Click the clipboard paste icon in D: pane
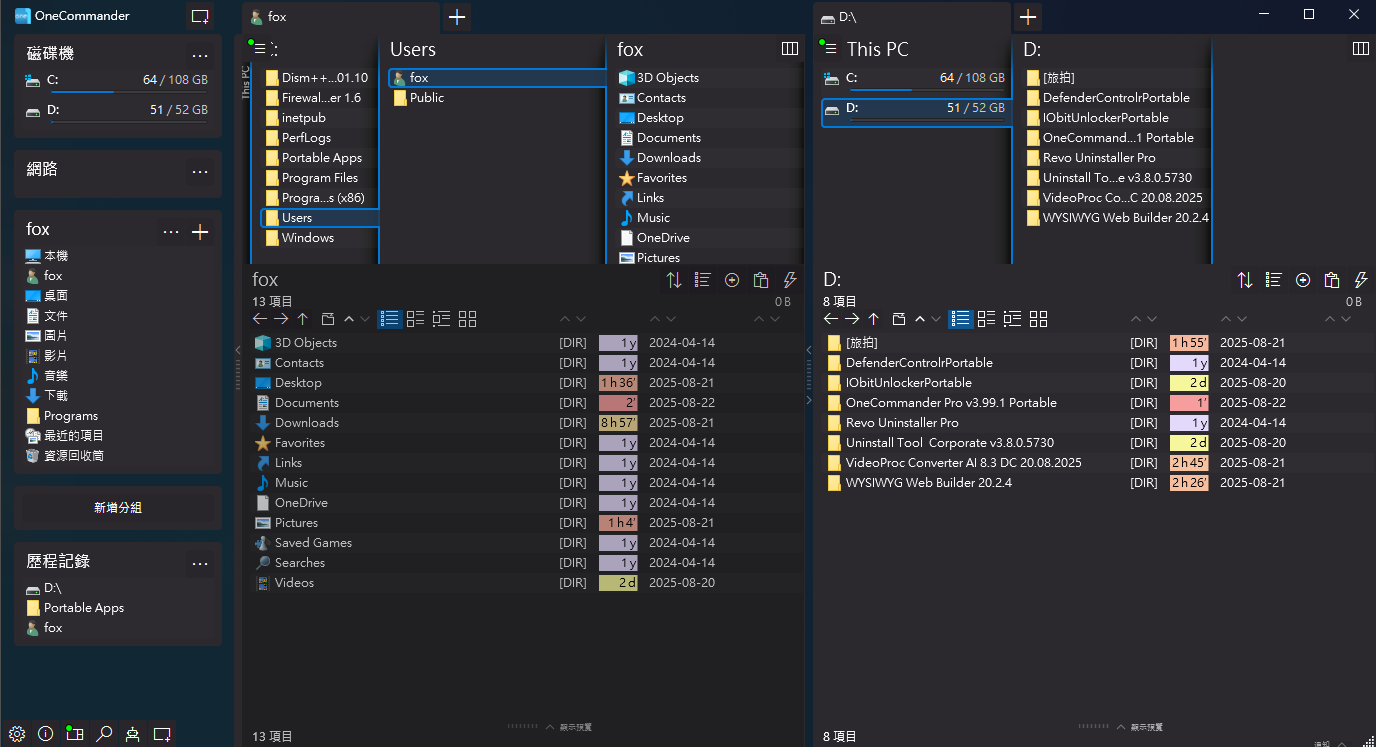1376x747 pixels. [1332, 281]
